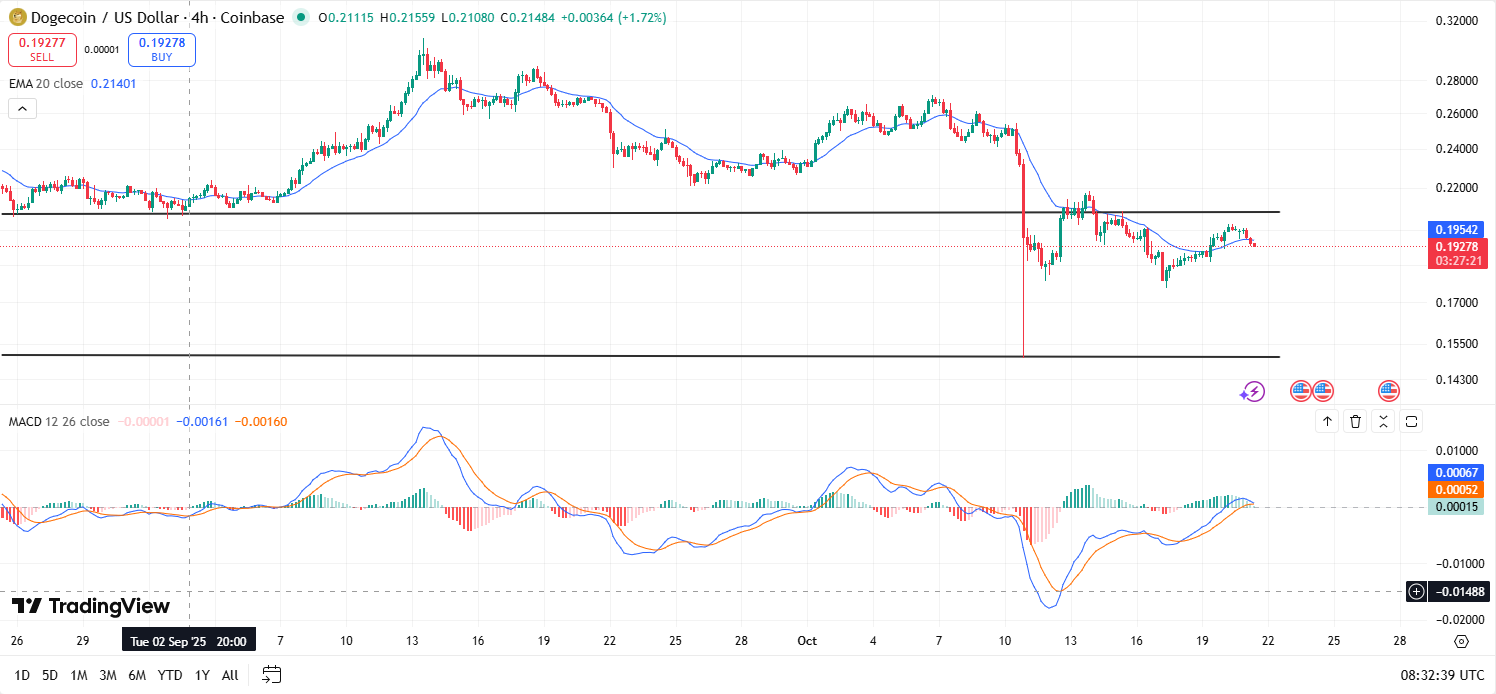1496x694 pixels.
Task: Set the chart range to All
Action: click(x=230, y=675)
